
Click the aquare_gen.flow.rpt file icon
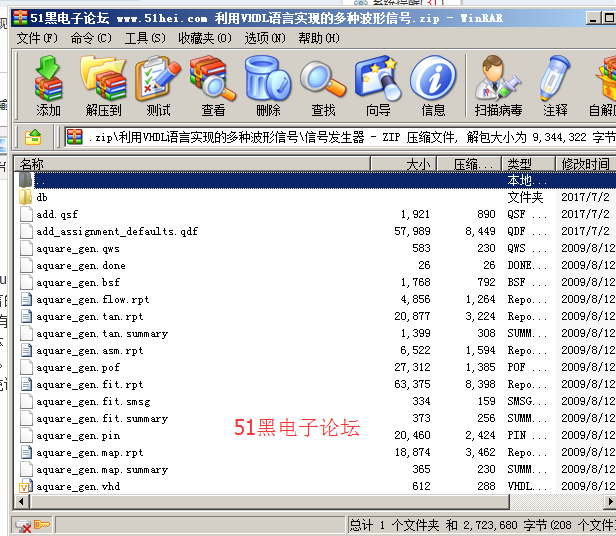[26, 299]
